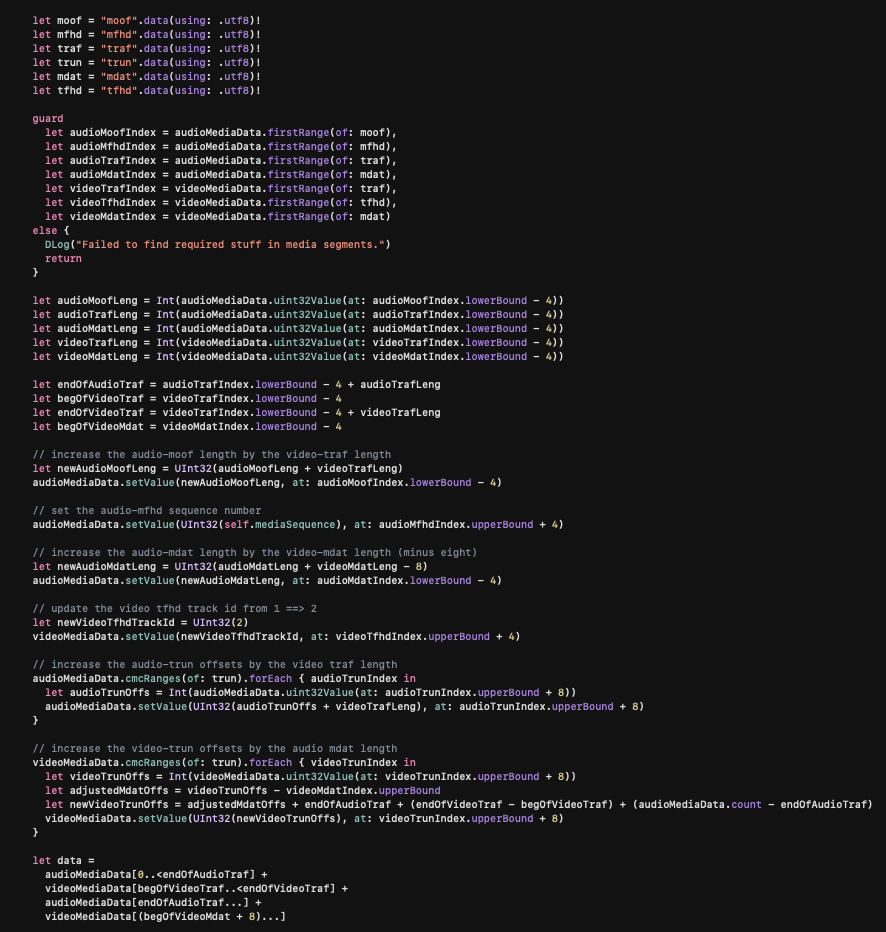Click the 'let audioTrafIndex' guard line
Image resolution: width=886 pixels, height=932 pixels.
tap(221, 160)
